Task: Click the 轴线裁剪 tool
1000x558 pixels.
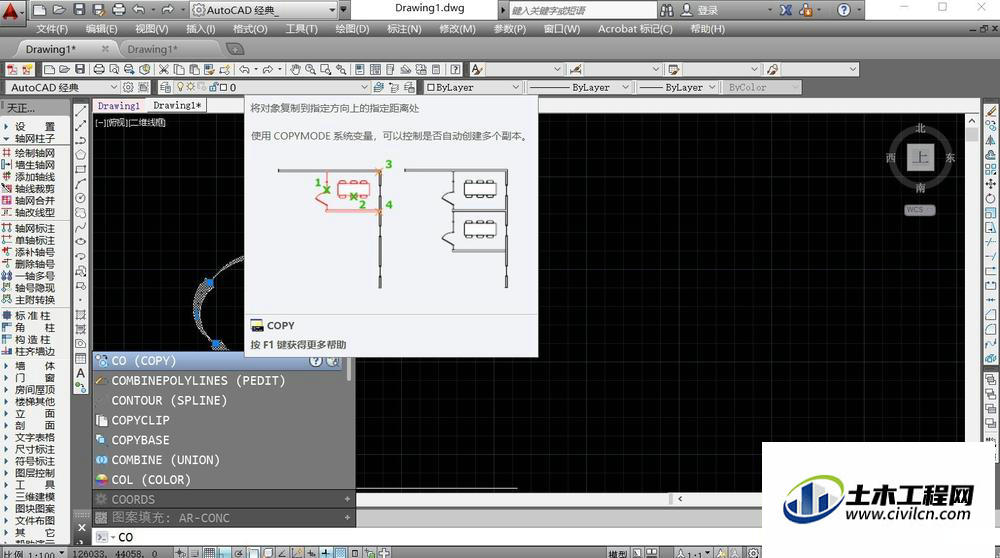Action: coord(29,189)
